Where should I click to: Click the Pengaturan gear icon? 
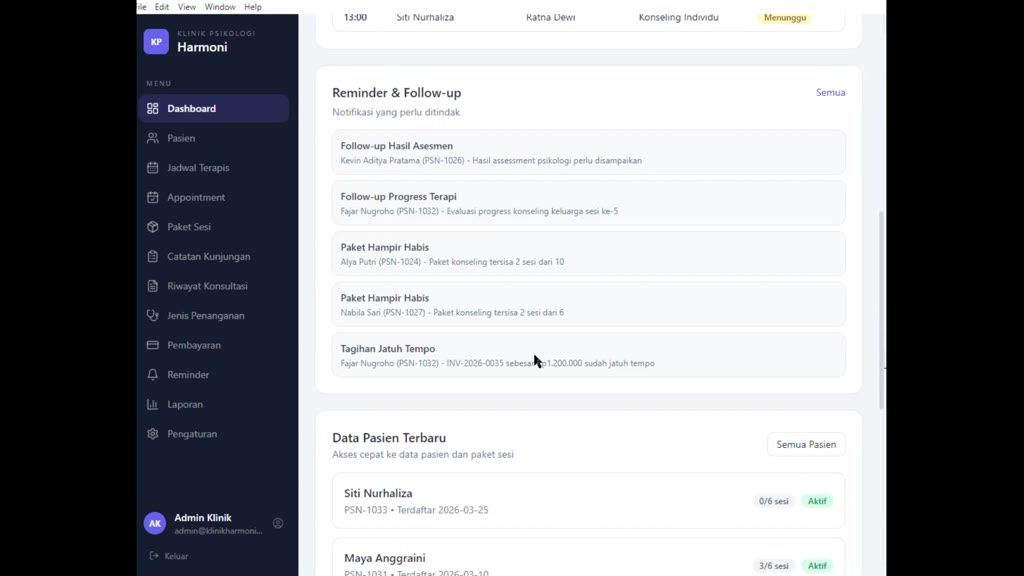point(153,434)
